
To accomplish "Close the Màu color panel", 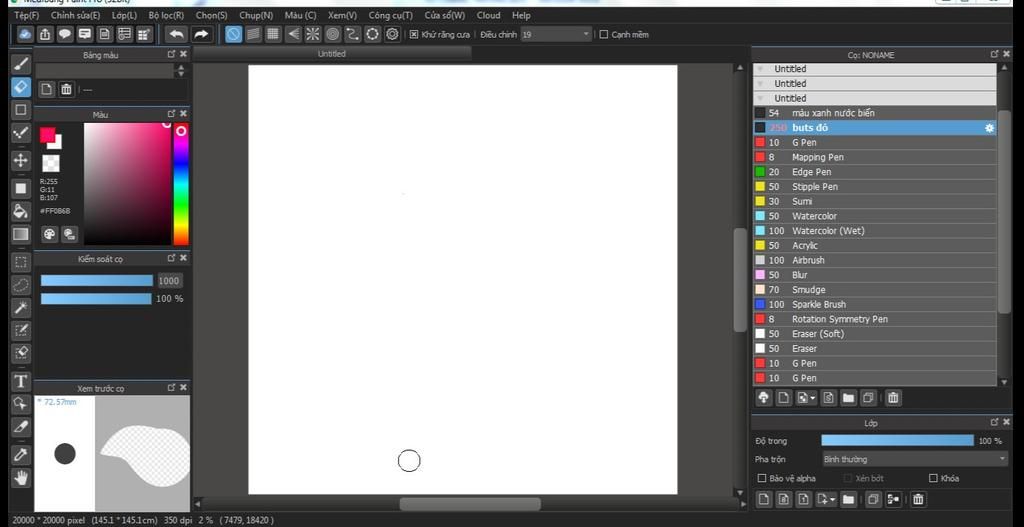I will [184, 114].
